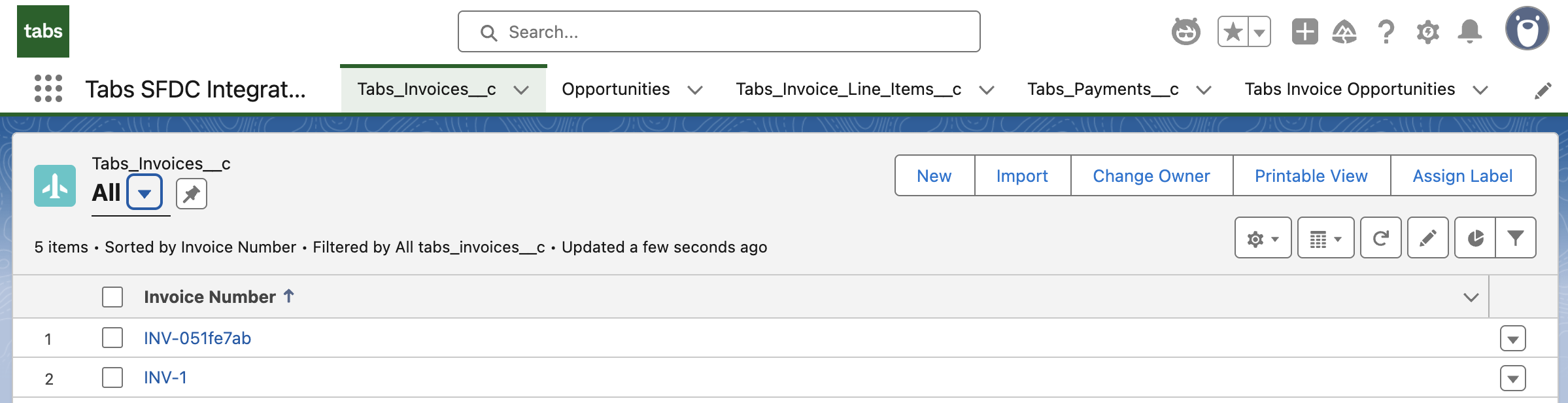Open the Trailhead guidance icon
This screenshot has height=403, width=1568.
coord(1344,31)
